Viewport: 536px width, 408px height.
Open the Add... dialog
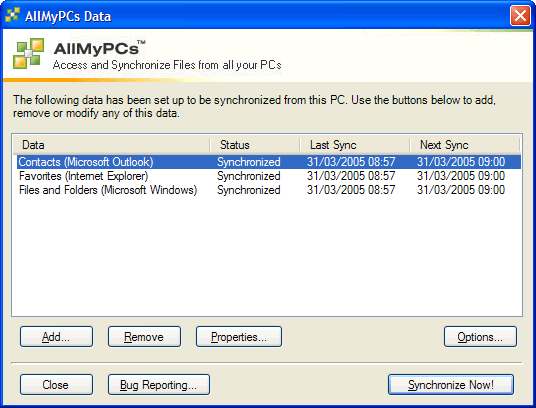tap(56, 337)
